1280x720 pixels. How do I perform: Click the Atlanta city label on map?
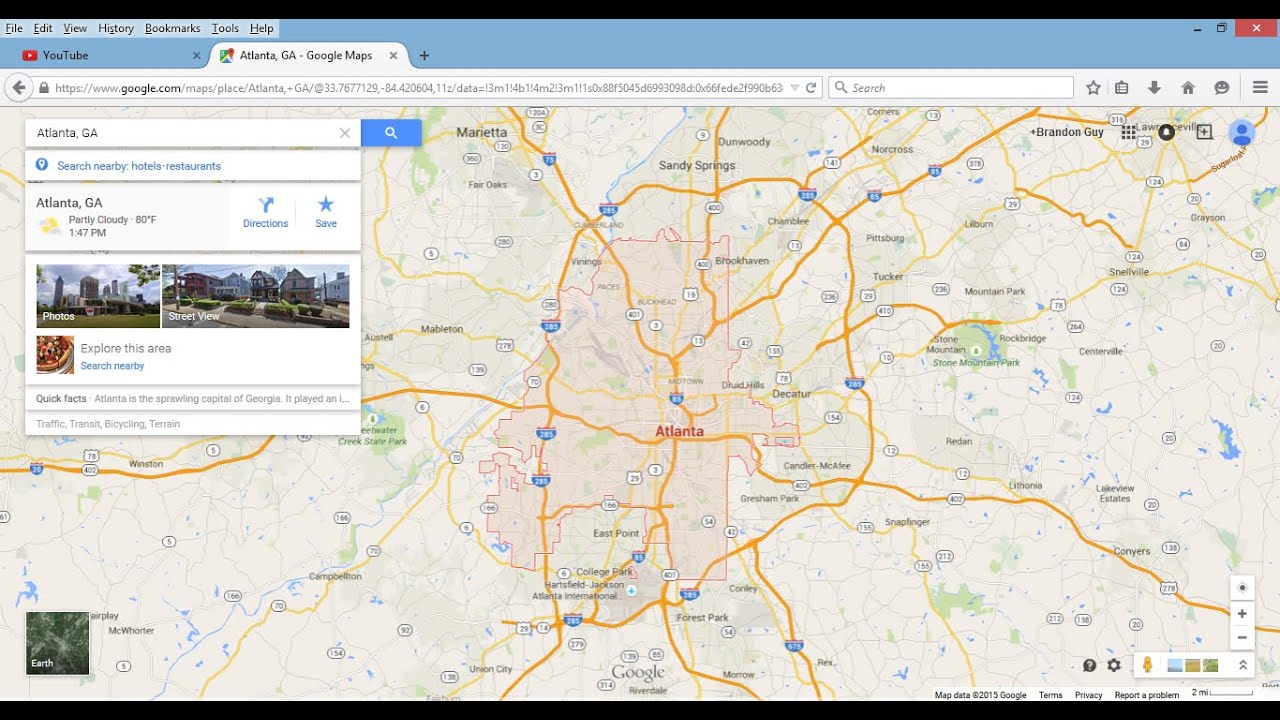(680, 432)
